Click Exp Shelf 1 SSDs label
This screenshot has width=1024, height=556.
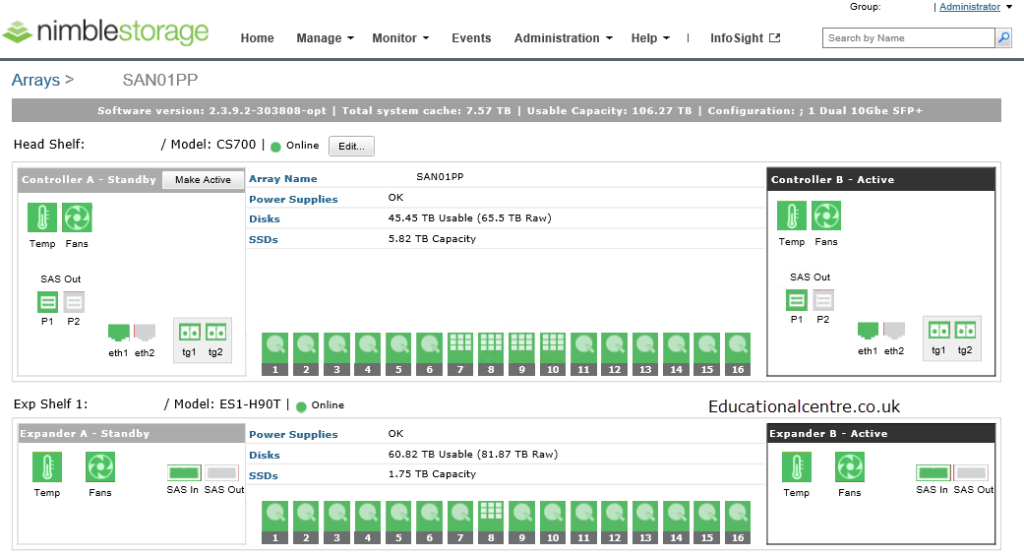click(263, 476)
